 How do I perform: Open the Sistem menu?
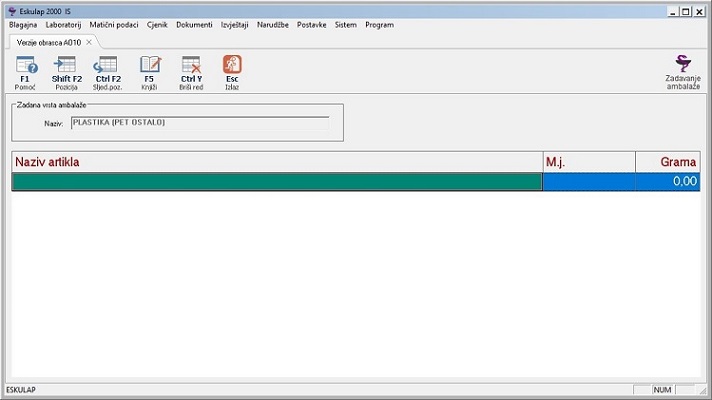(346, 25)
